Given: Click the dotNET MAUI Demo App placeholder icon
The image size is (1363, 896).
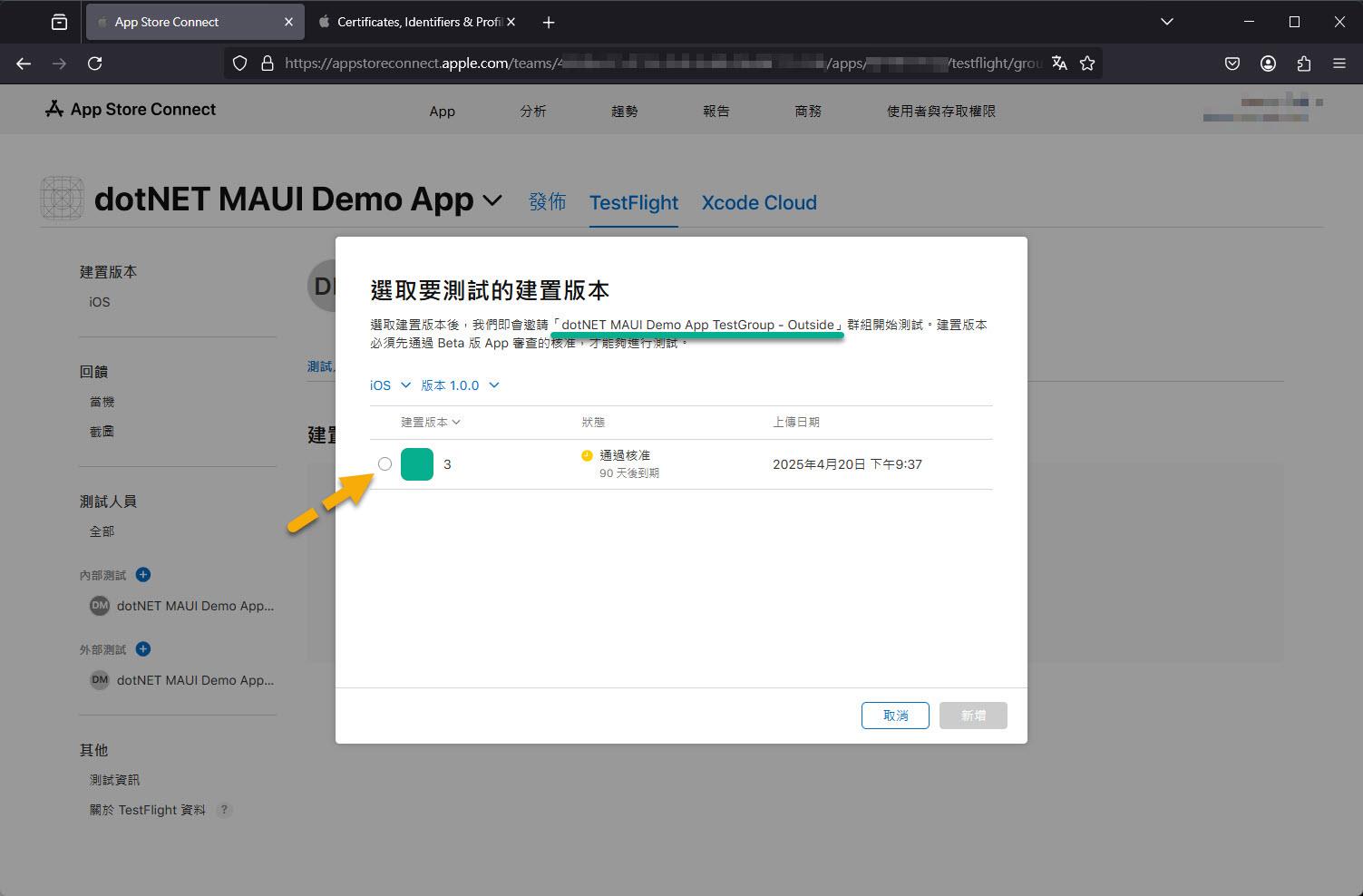Looking at the screenshot, I should (63, 199).
